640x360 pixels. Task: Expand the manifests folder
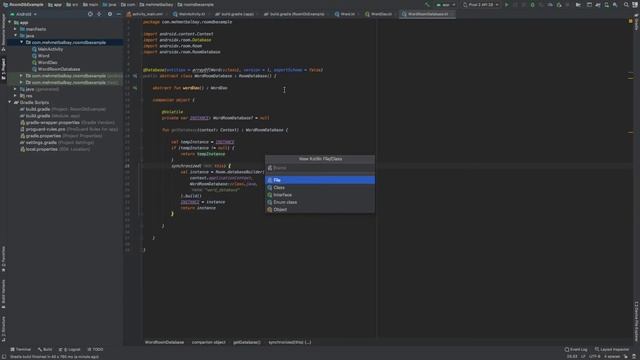16,29
